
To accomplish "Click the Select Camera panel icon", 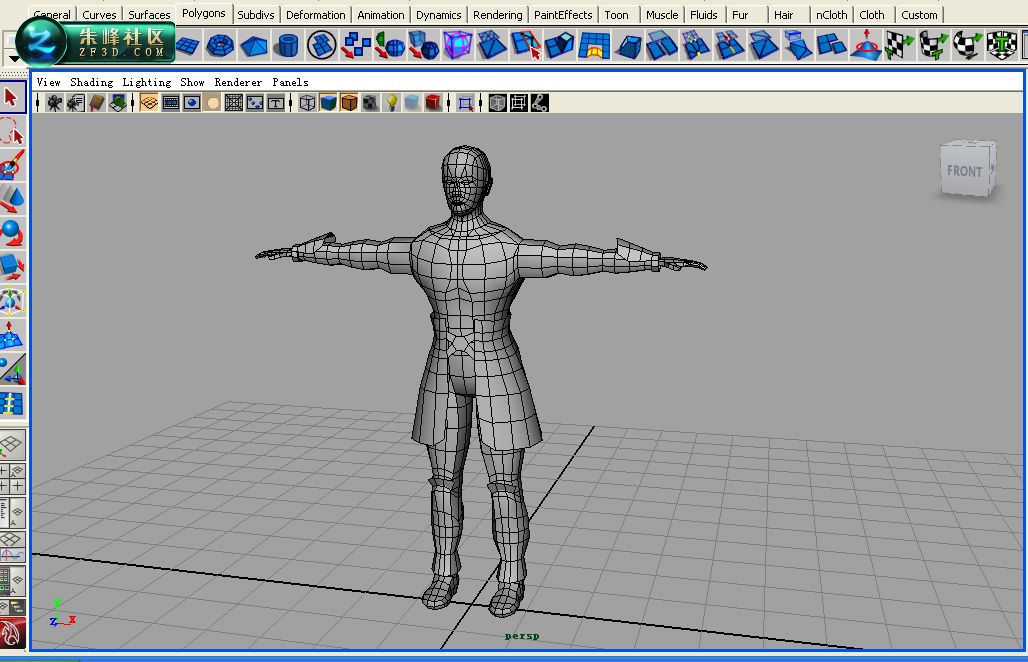I will (54, 103).
